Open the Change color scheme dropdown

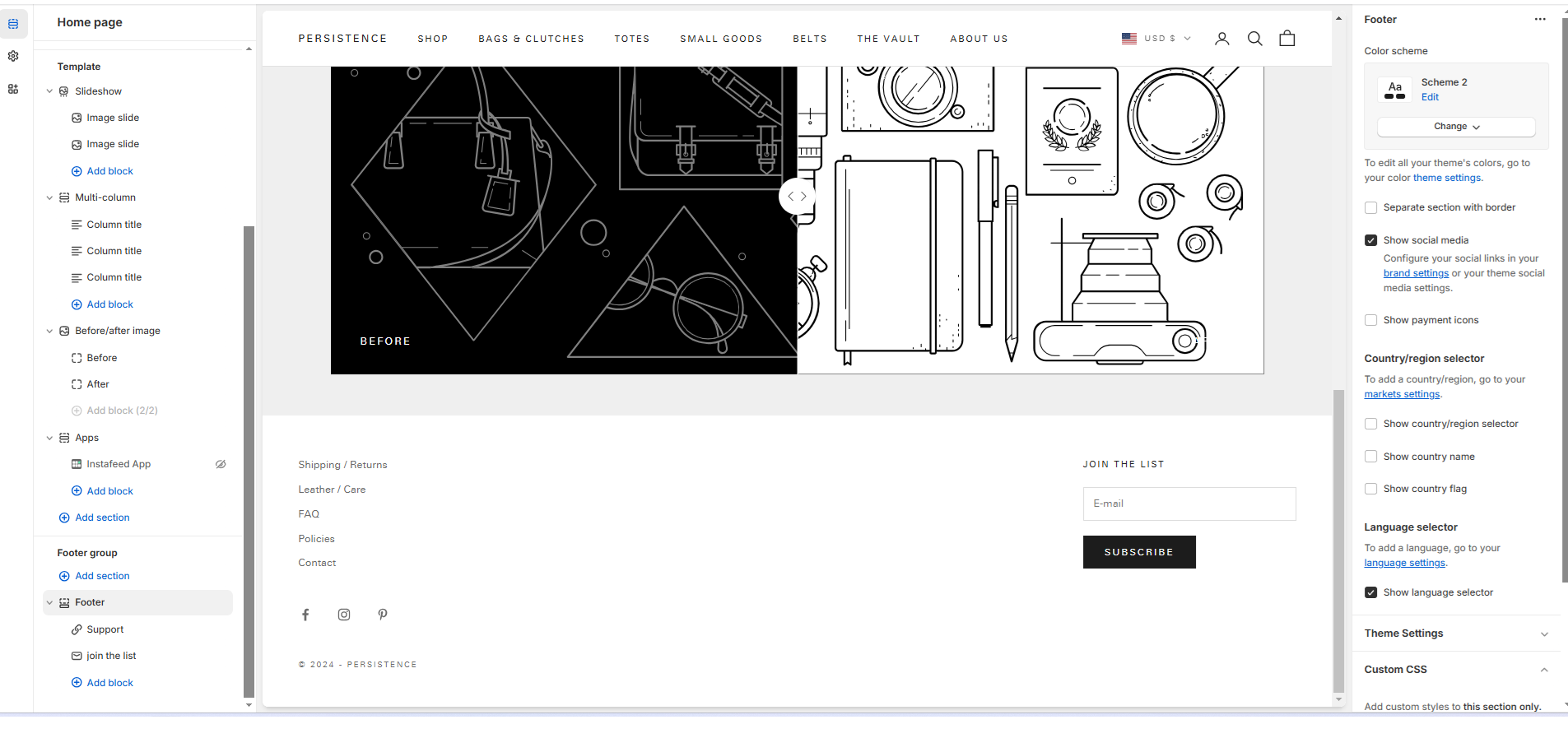[x=1456, y=127]
